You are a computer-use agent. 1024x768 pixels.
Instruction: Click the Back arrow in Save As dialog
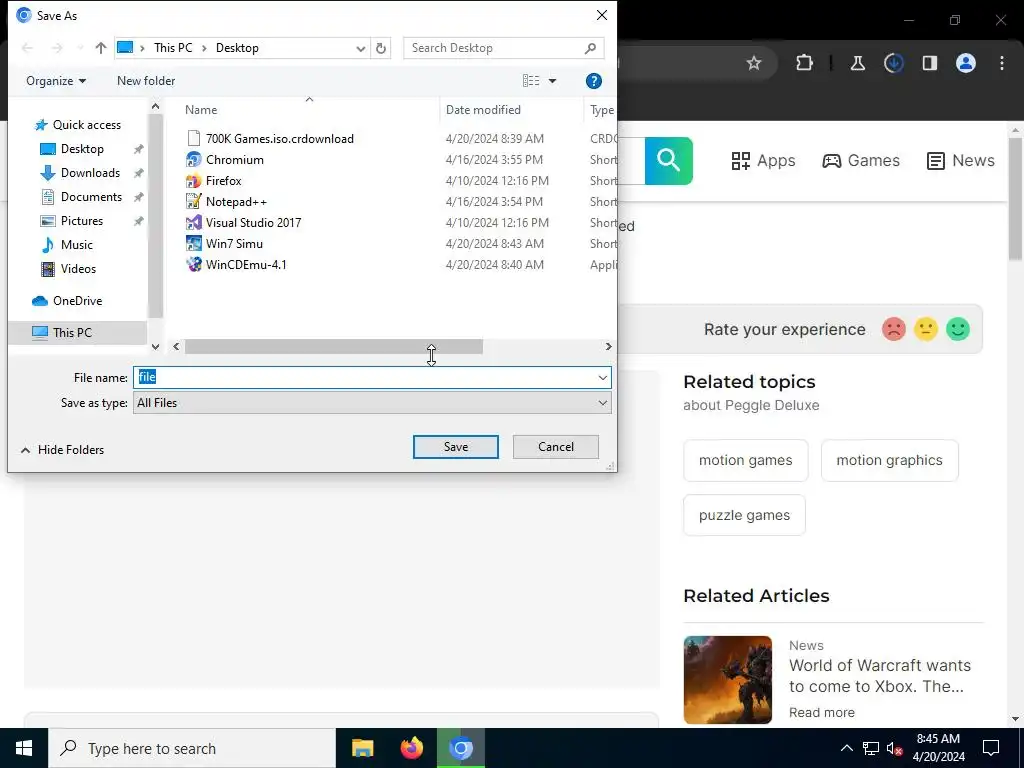(x=27, y=48)
